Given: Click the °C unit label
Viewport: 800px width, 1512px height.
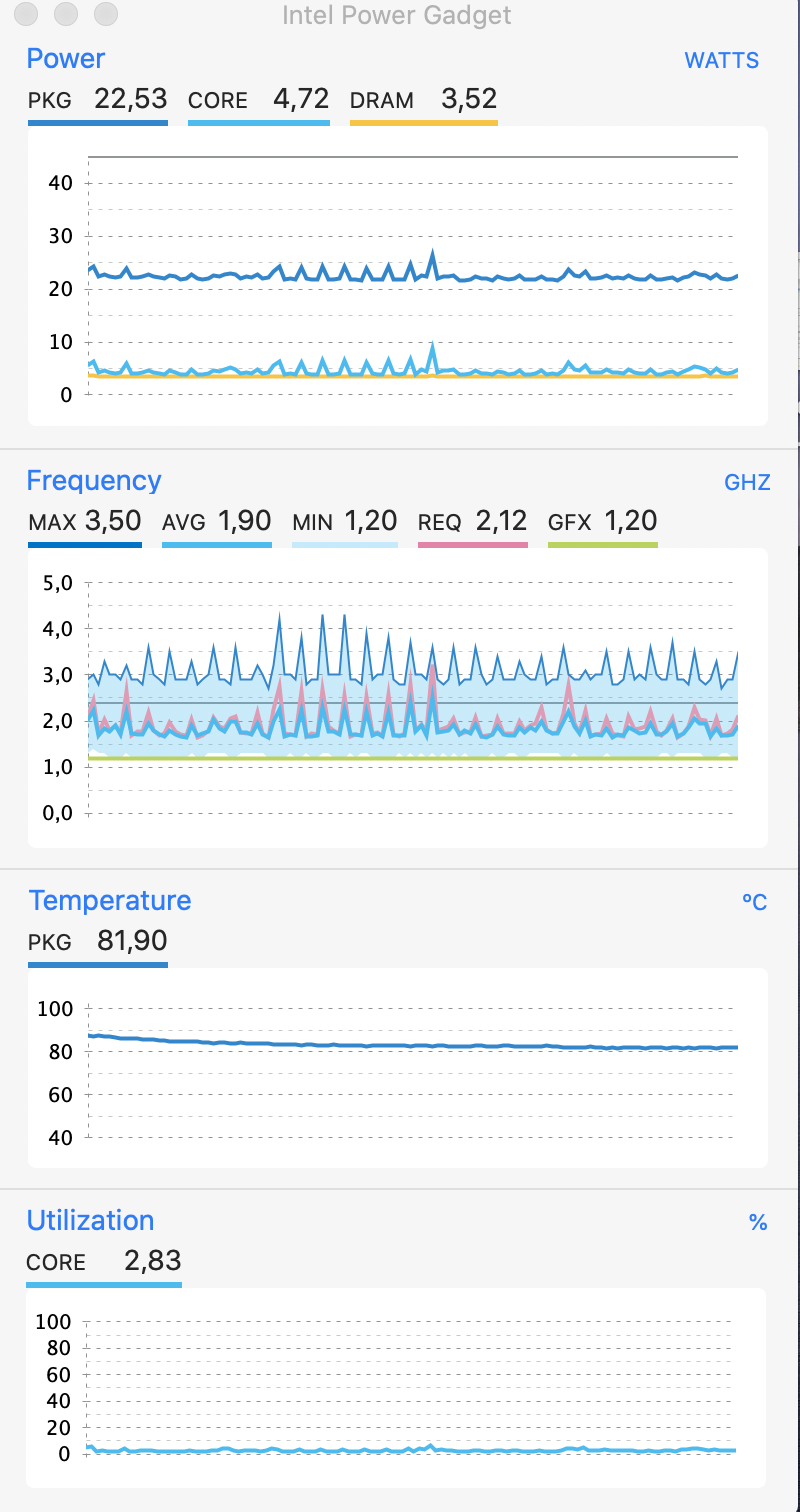Looking at the screenshot, I should tap(754, 902).
